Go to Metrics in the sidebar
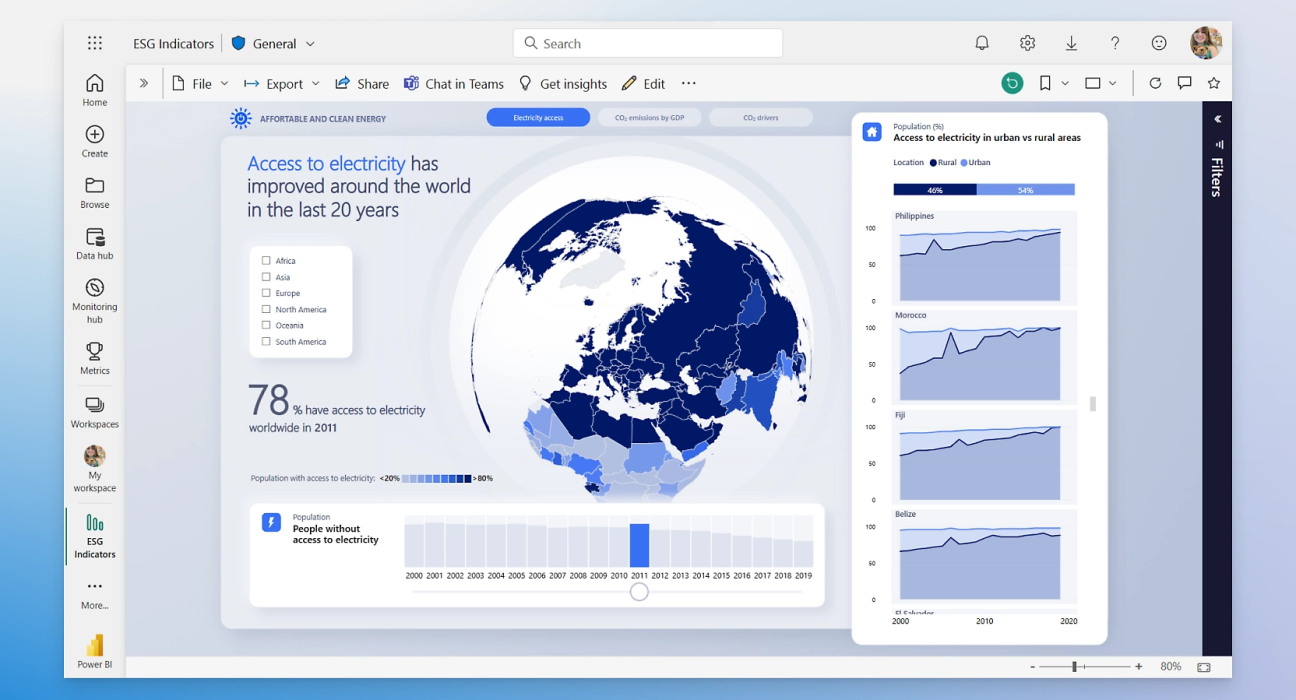 pos(95,357)
